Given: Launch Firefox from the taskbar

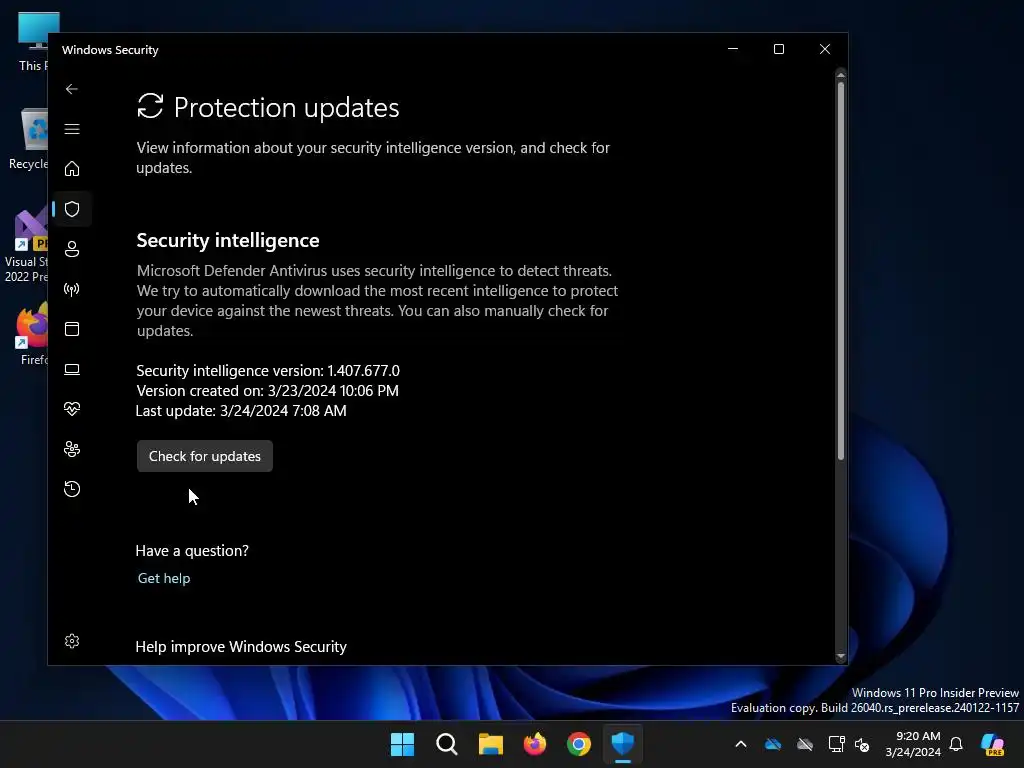Looking at the screenshot, I should click(x=535, y=744).
